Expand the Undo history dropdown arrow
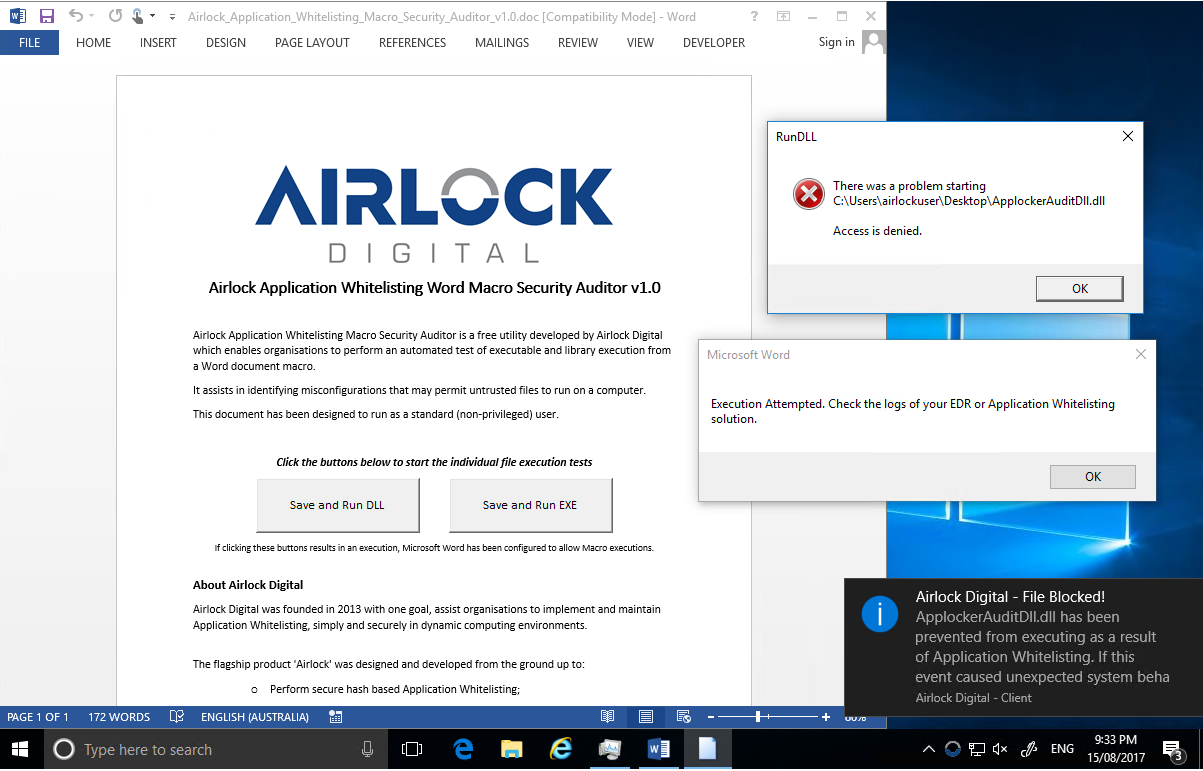 pyautogui.click(x=91, y=16)
